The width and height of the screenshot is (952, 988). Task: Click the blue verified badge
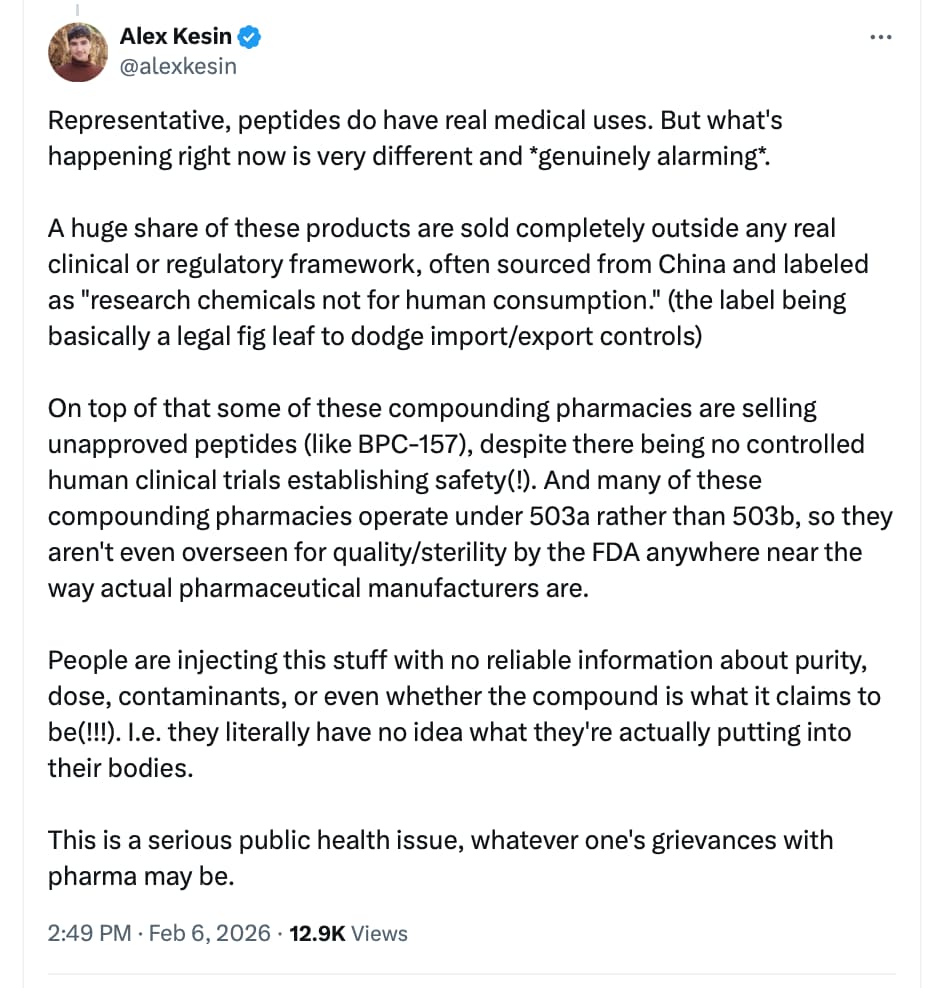pyautogui.click(x=250, y=38)
